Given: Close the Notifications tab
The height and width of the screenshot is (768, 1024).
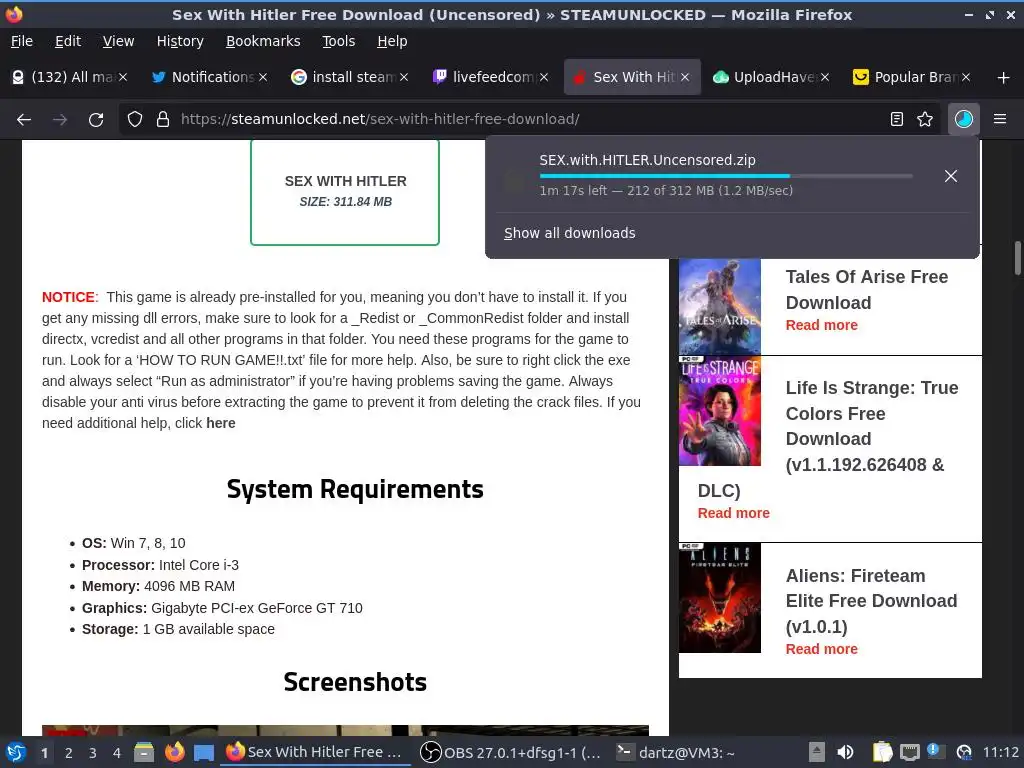Looking at the screenshot, I should (263, 77).
